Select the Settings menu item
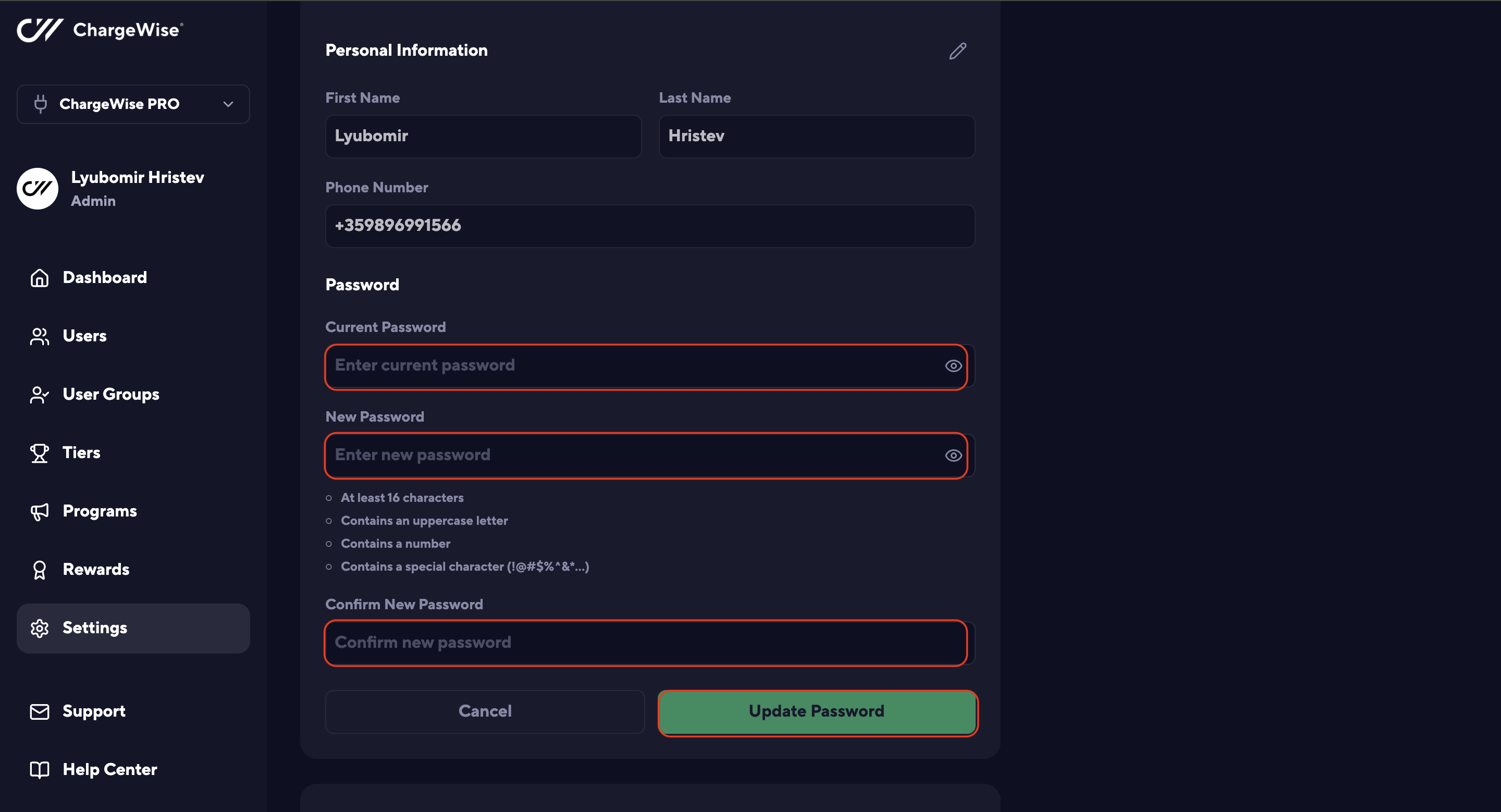Screen dimensions: 1501x812 [x=133, y=628]
